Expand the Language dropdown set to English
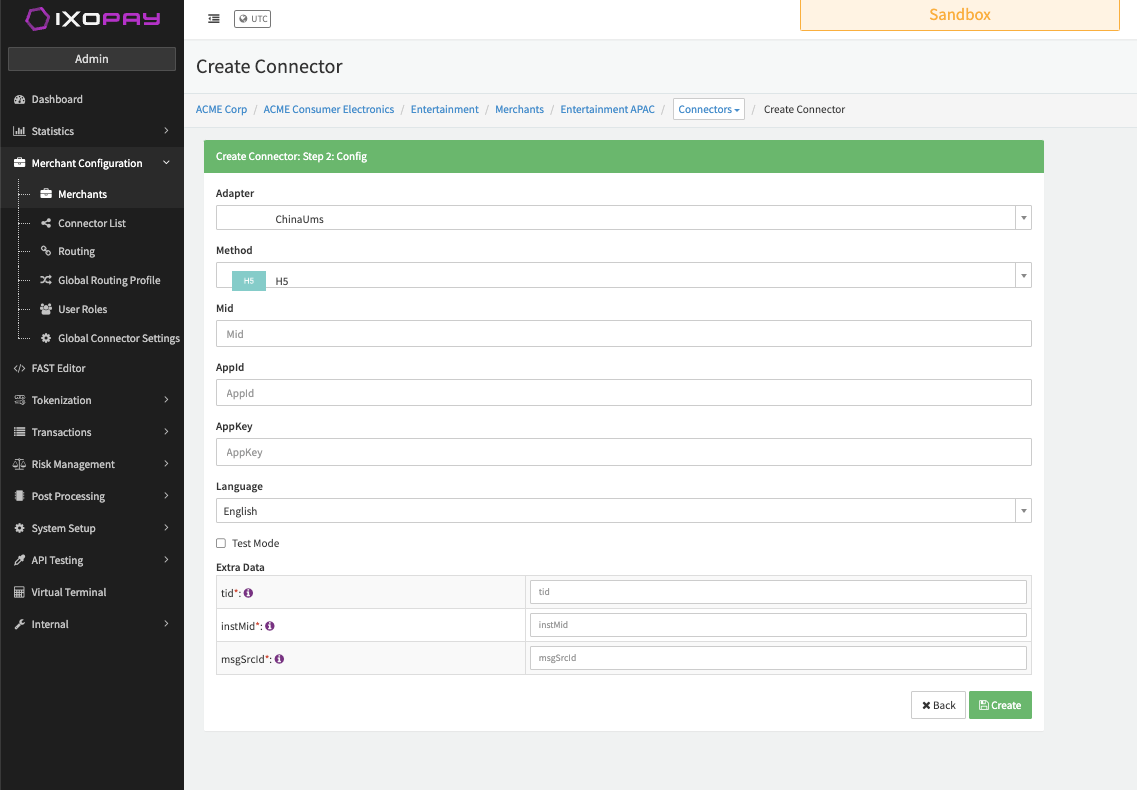Image resolution: width=1137 pixels, height=790 pixels. point(623,511)
